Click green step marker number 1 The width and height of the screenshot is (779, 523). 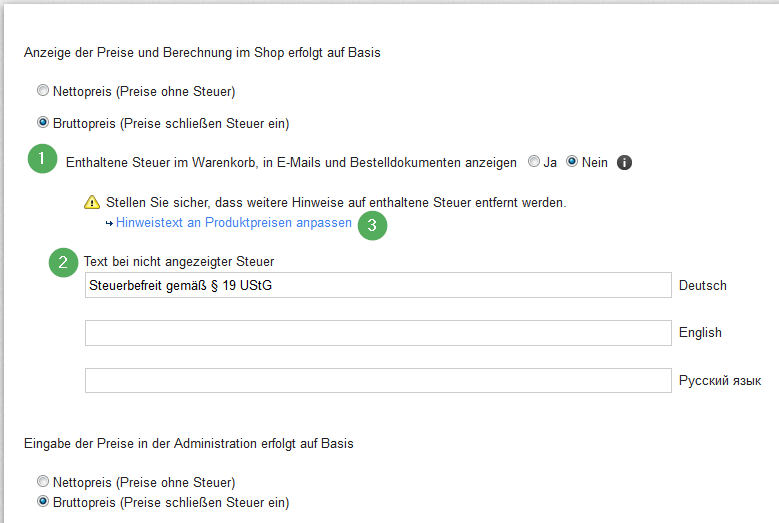pos(42,158)
